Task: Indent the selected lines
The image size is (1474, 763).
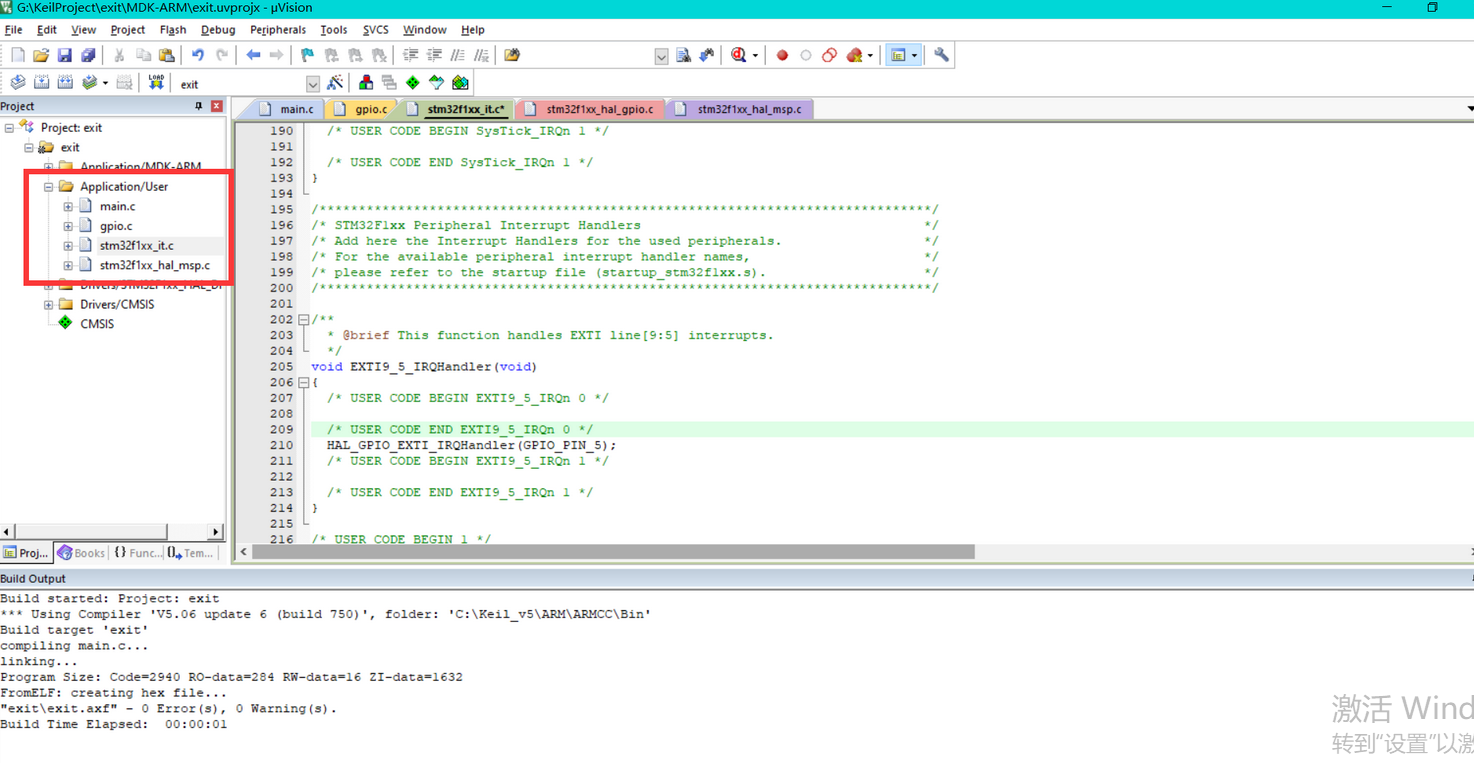Action: (x=410, y=56)
